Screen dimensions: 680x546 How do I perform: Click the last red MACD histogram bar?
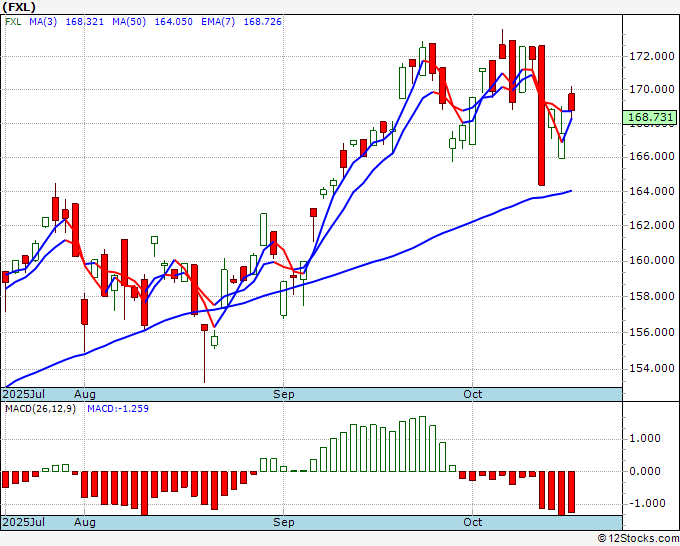tap(572, 492)
